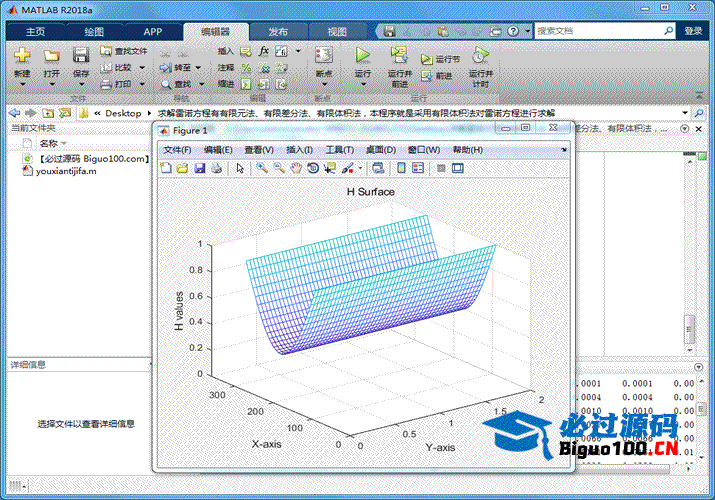Image resolution: width=715 pixels, height=500 pixels.
Task: Click Run and Time (运行并计时)
Action: coord(481,67)
